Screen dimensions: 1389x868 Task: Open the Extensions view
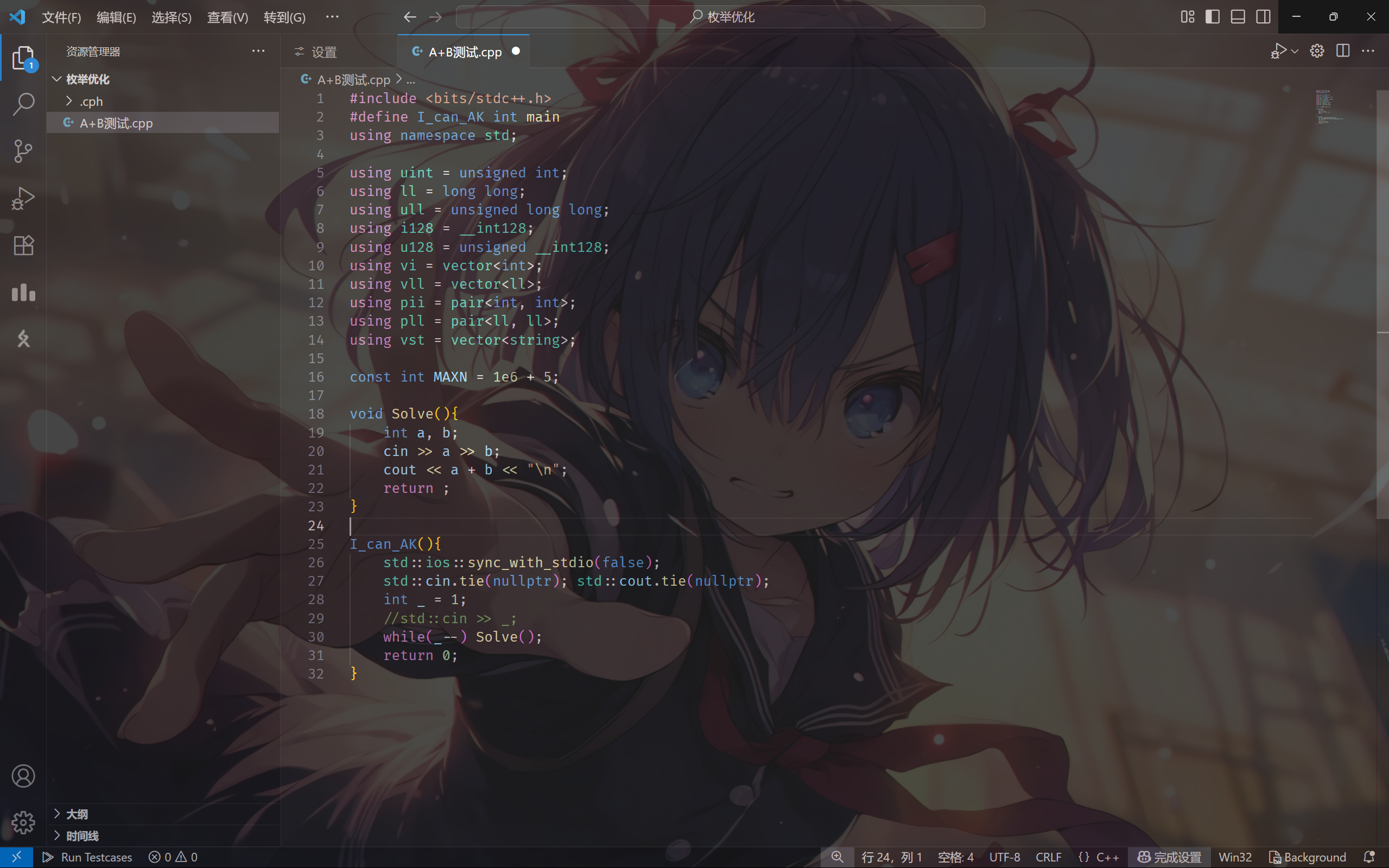pos(23,246)
